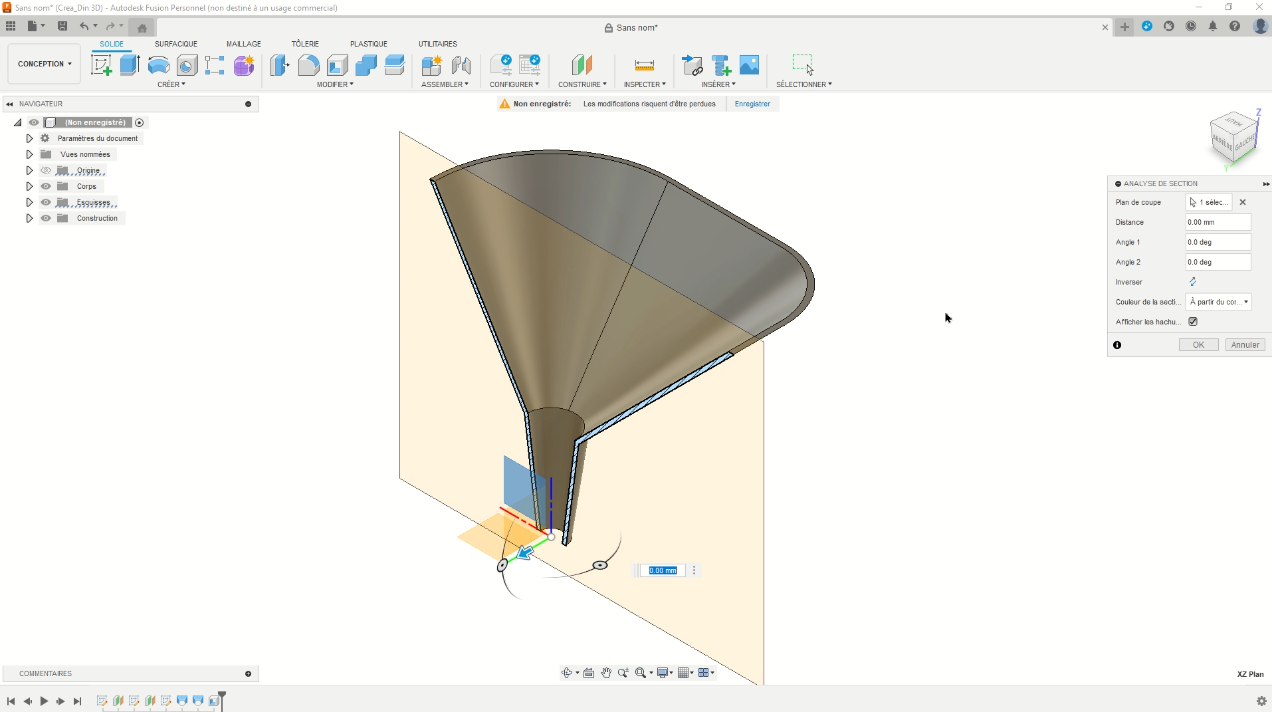Open the Couleur de la section dropdown
The height and width of the screenshot is (712, 1272).
[x=1218, y=302]
